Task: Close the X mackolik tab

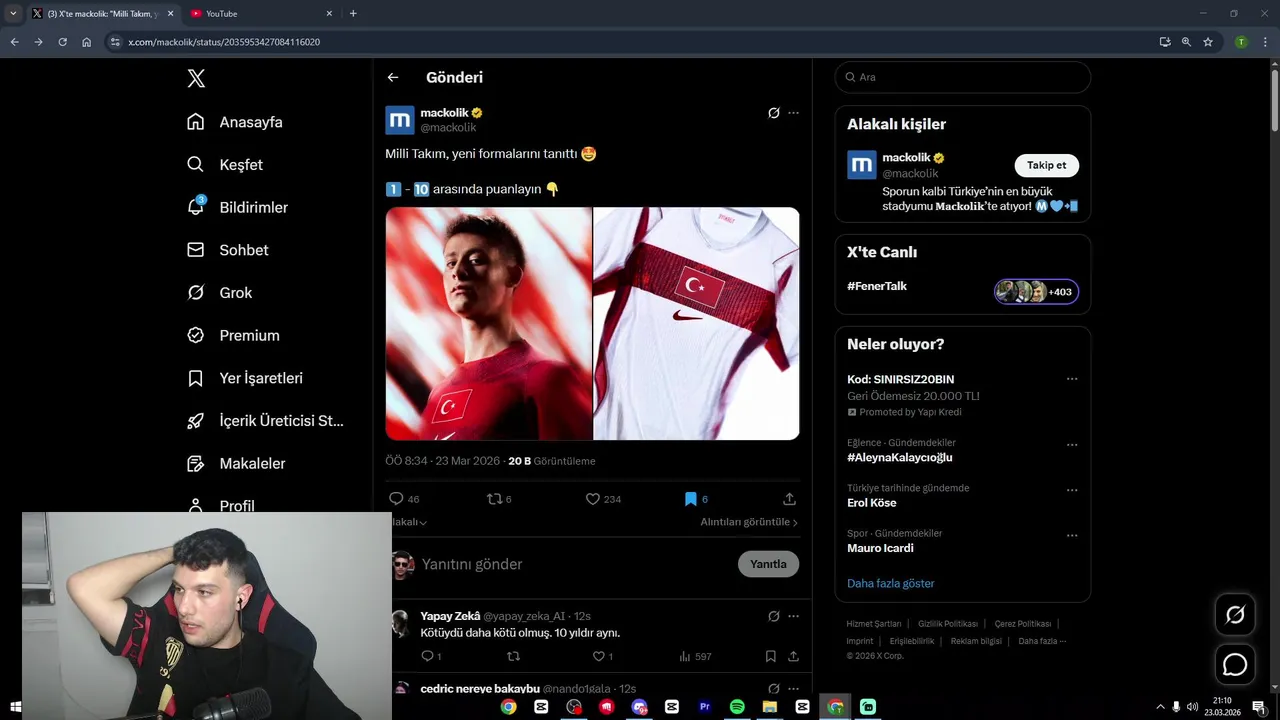Action: [x=170, y=14]
